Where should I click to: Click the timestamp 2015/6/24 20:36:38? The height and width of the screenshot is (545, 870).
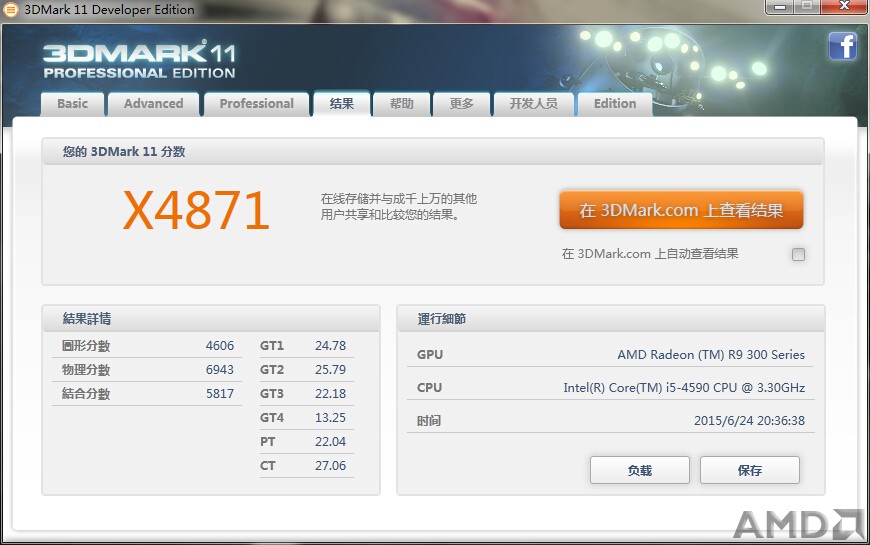tap(749, 421)
